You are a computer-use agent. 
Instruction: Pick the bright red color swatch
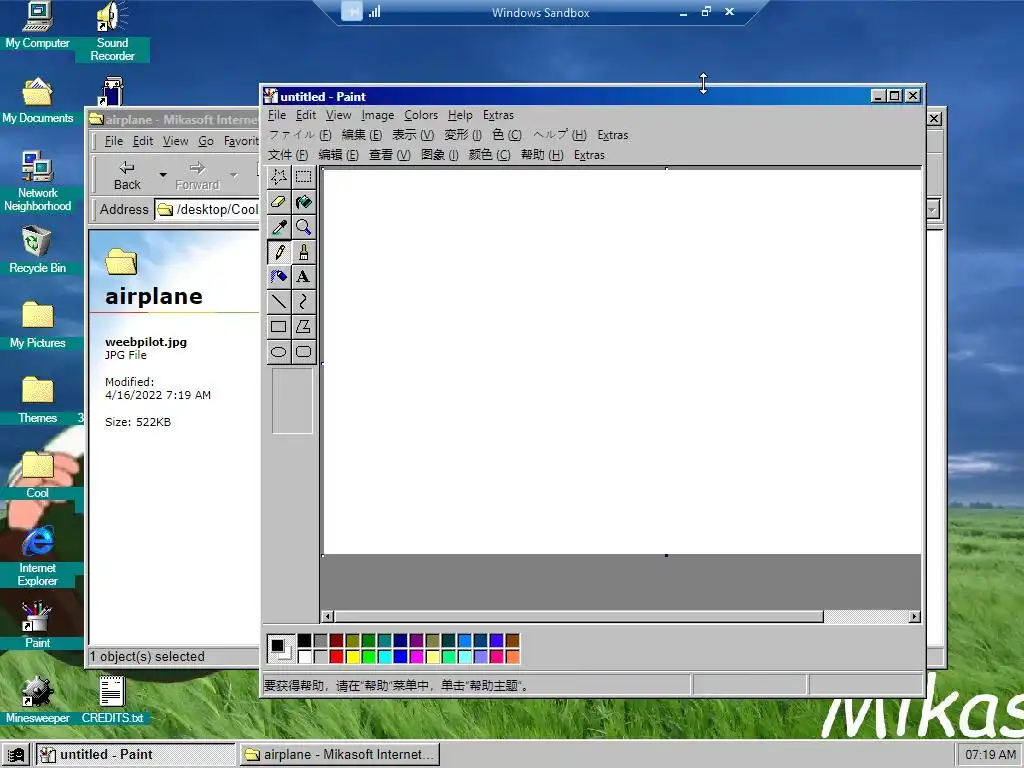tap(336, 656)
